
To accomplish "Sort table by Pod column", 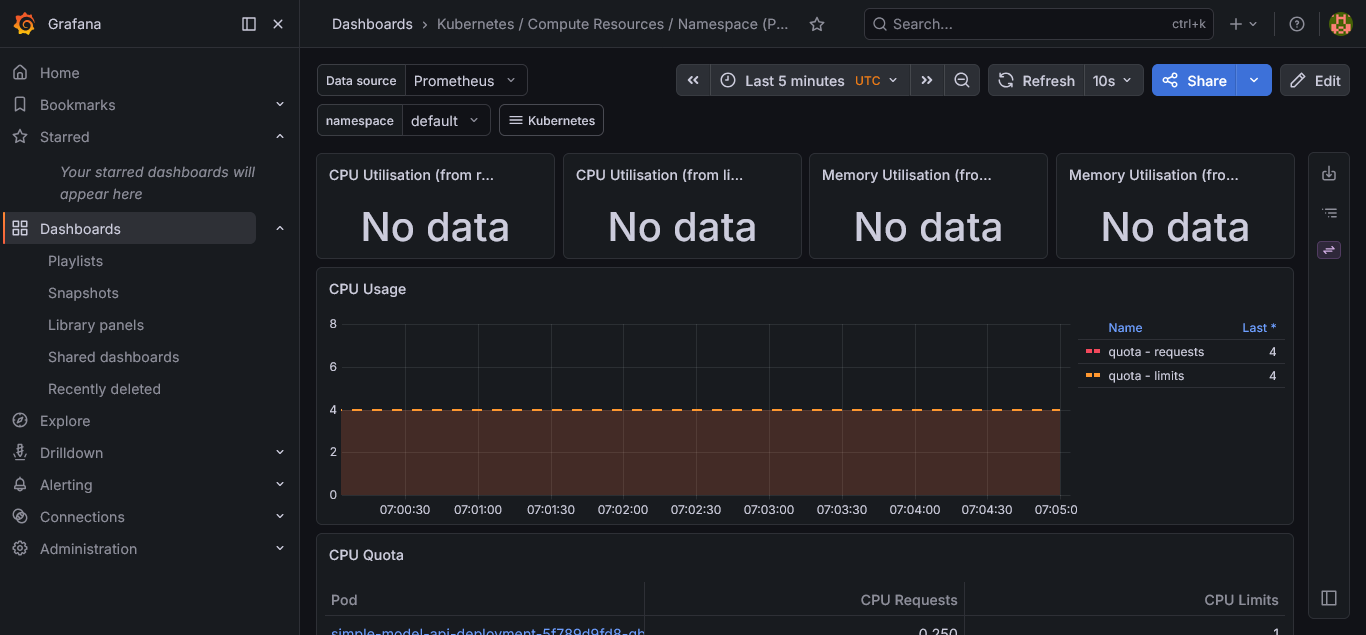I will click(344, 600).
